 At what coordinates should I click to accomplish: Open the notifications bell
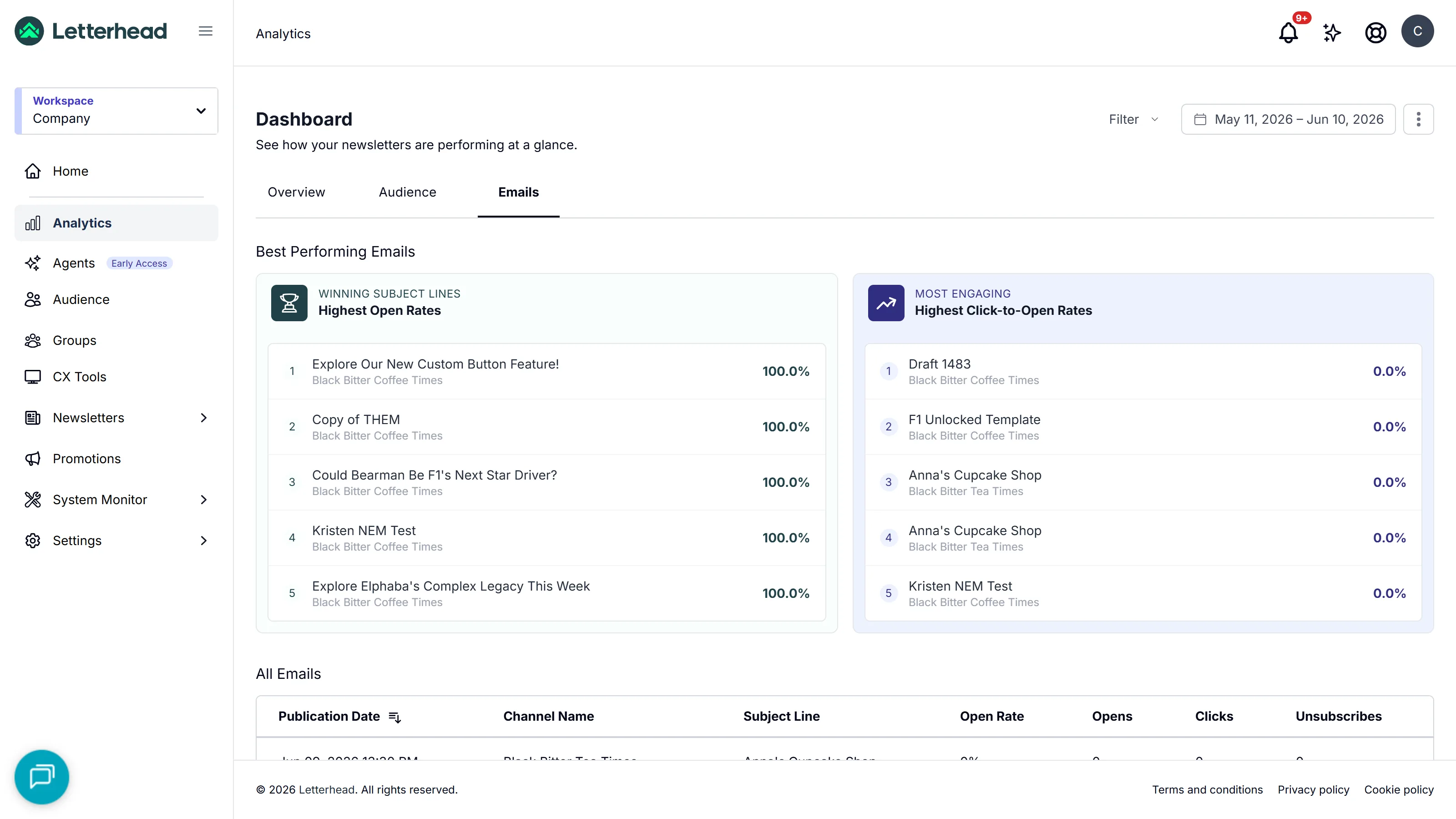1288,32
